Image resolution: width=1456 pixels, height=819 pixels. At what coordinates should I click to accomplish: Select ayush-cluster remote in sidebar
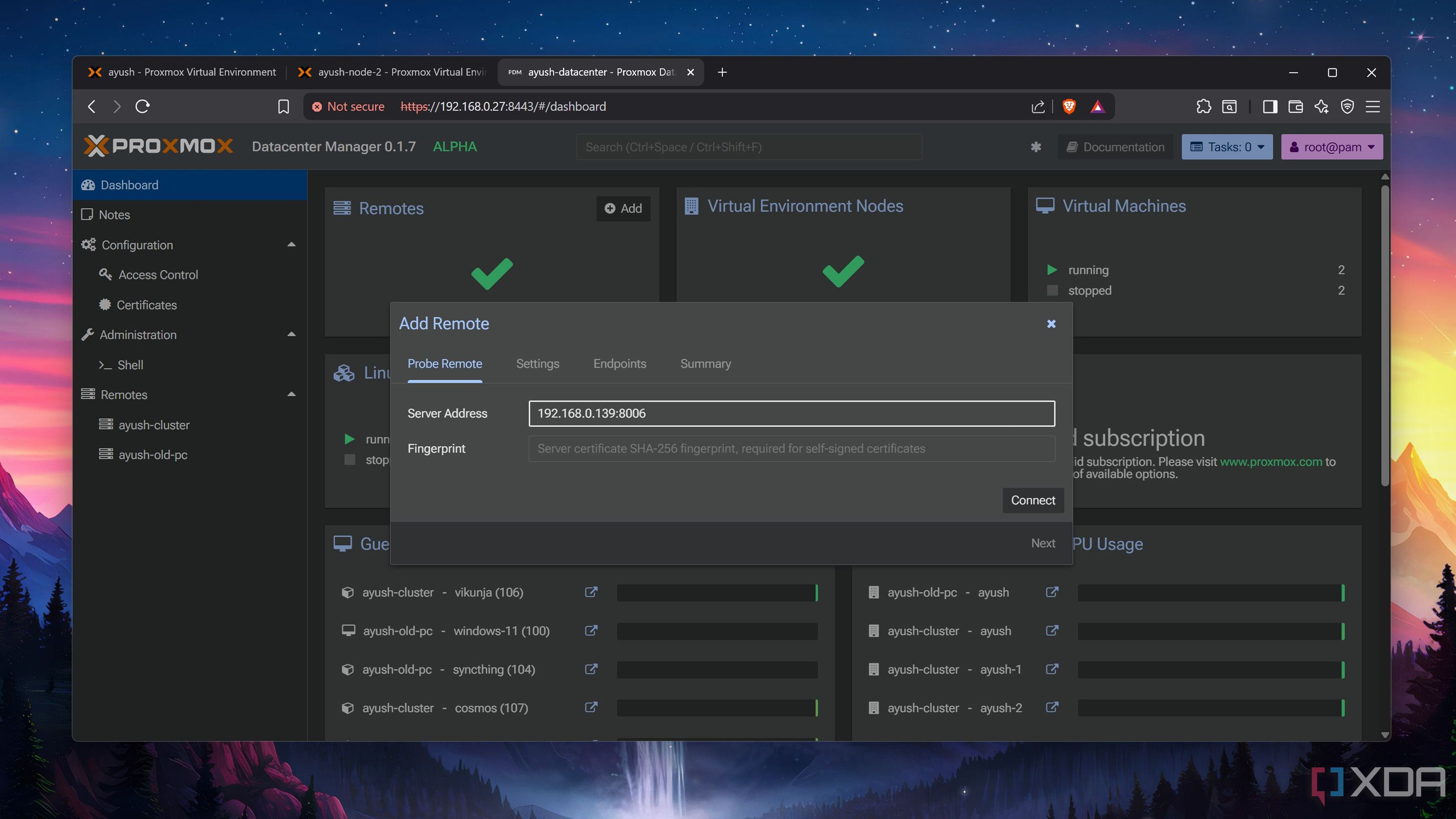pos(190,425)
